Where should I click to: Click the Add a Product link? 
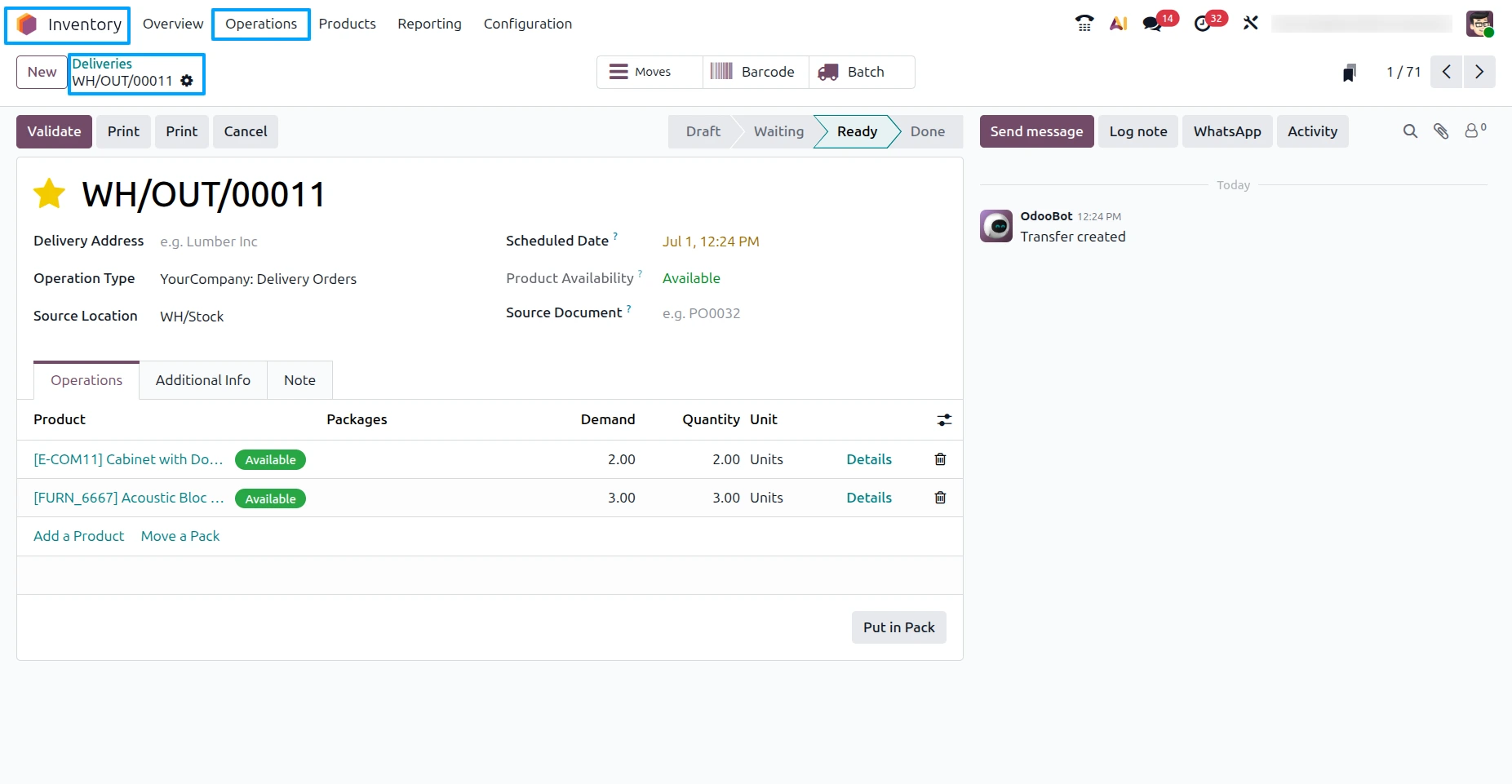point(79,536)
